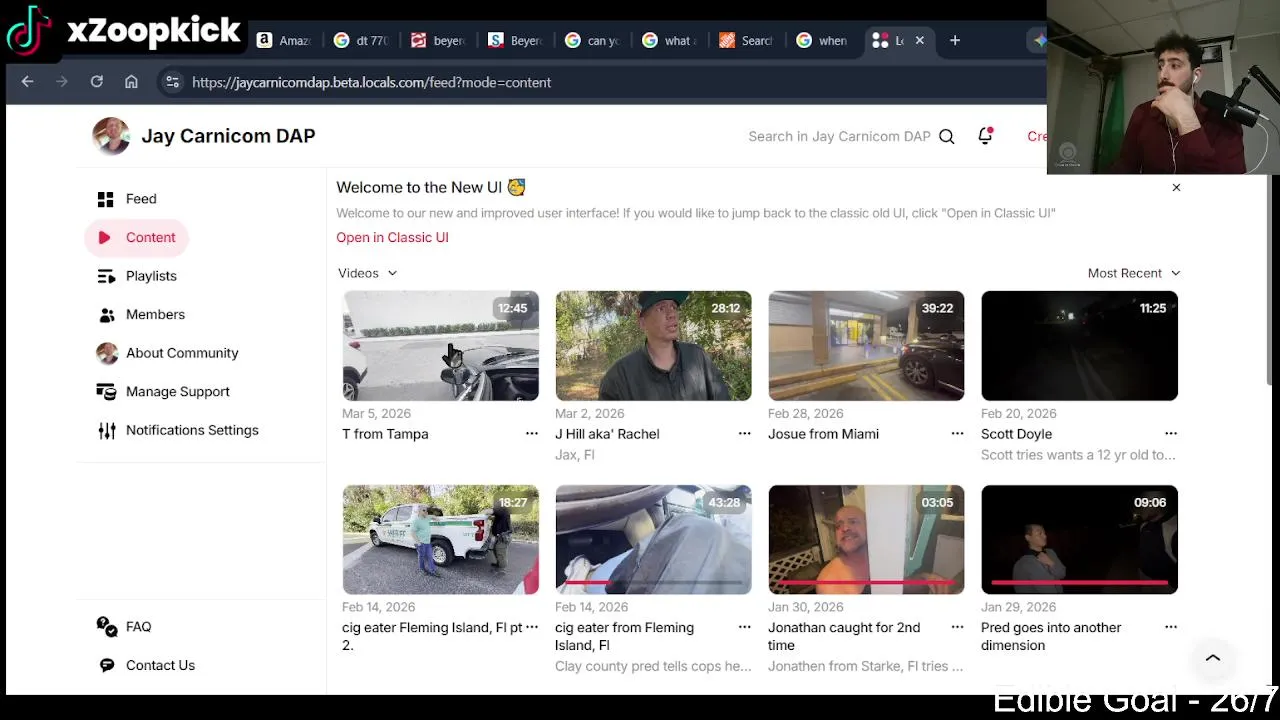The height and width of the screenshot is (720, 1280).
Task: Click the Manage Support card icon
Action: [106, 392]
